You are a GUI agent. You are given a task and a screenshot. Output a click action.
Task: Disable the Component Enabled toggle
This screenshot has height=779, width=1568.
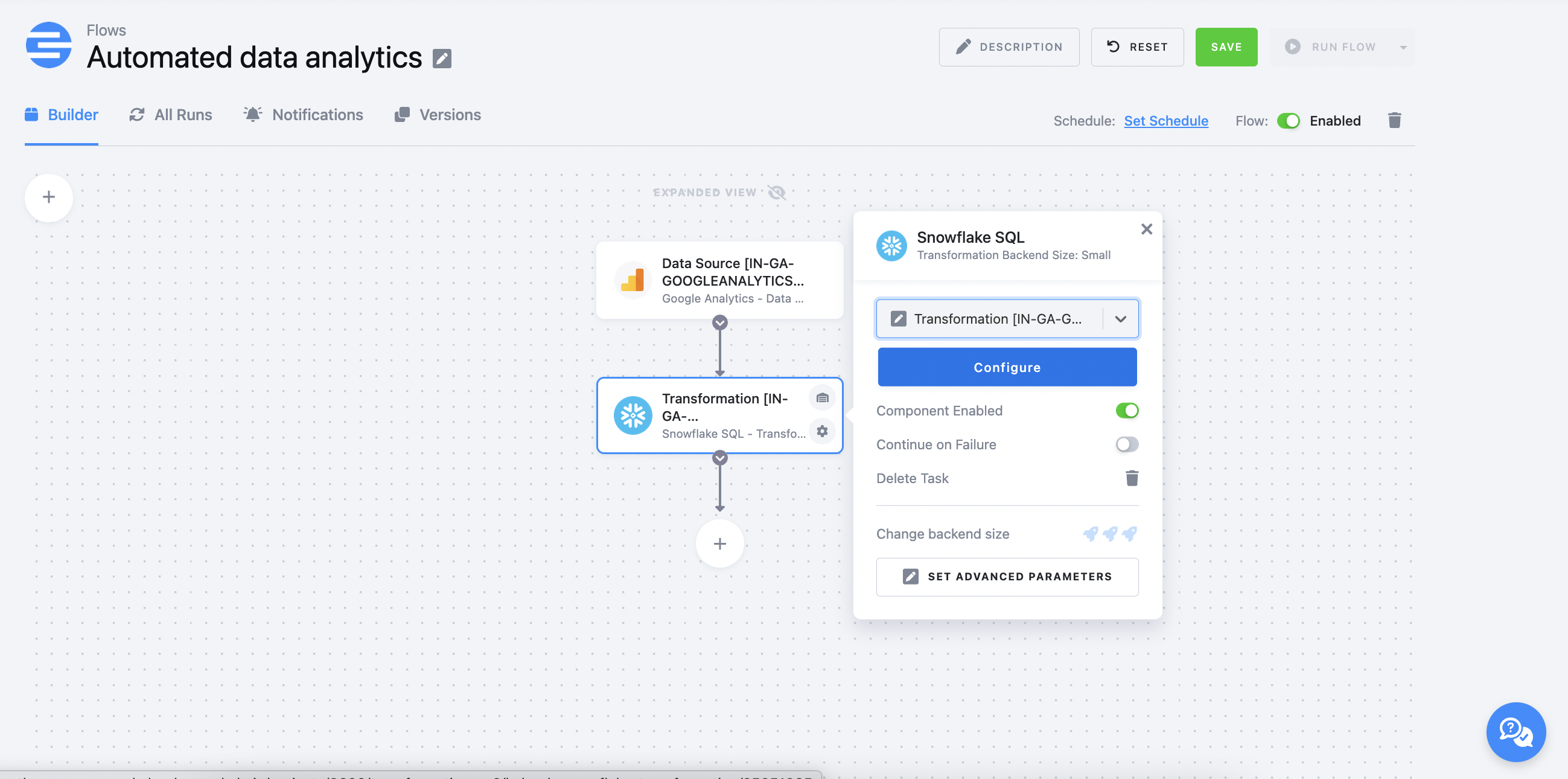[1127, 410]
